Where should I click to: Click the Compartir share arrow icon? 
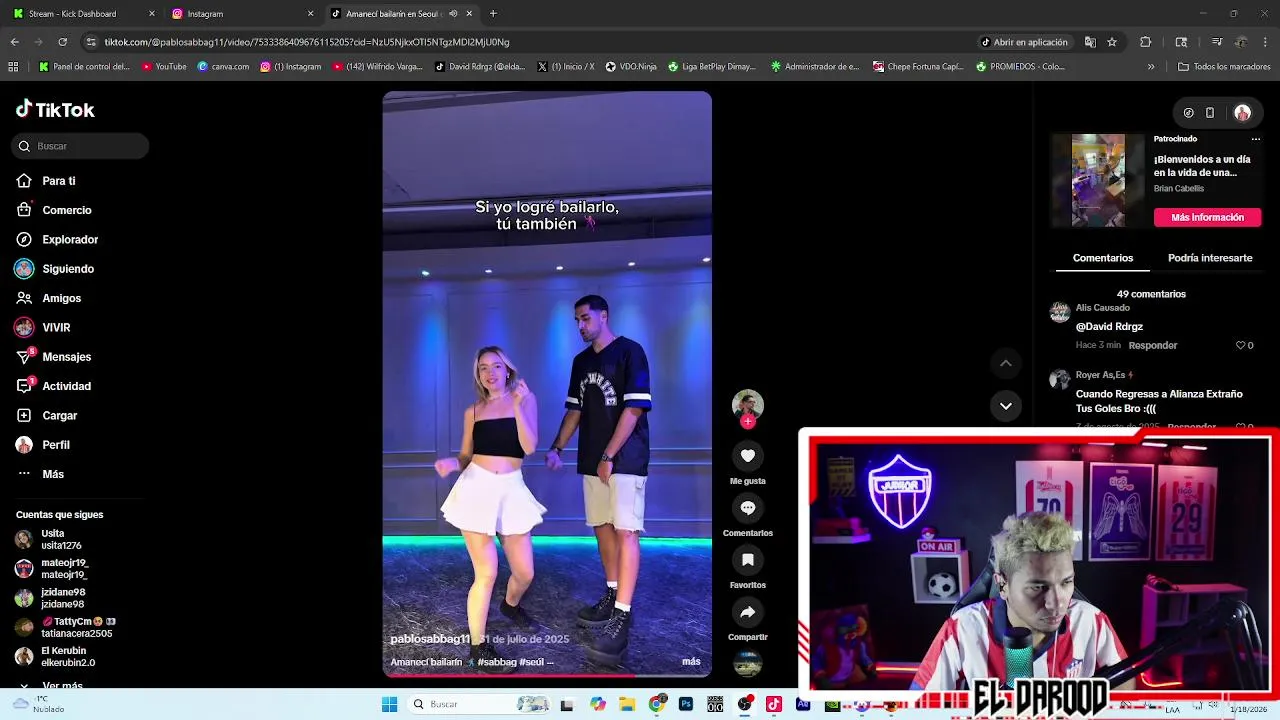pyautogui.click(x=747, y=611)
